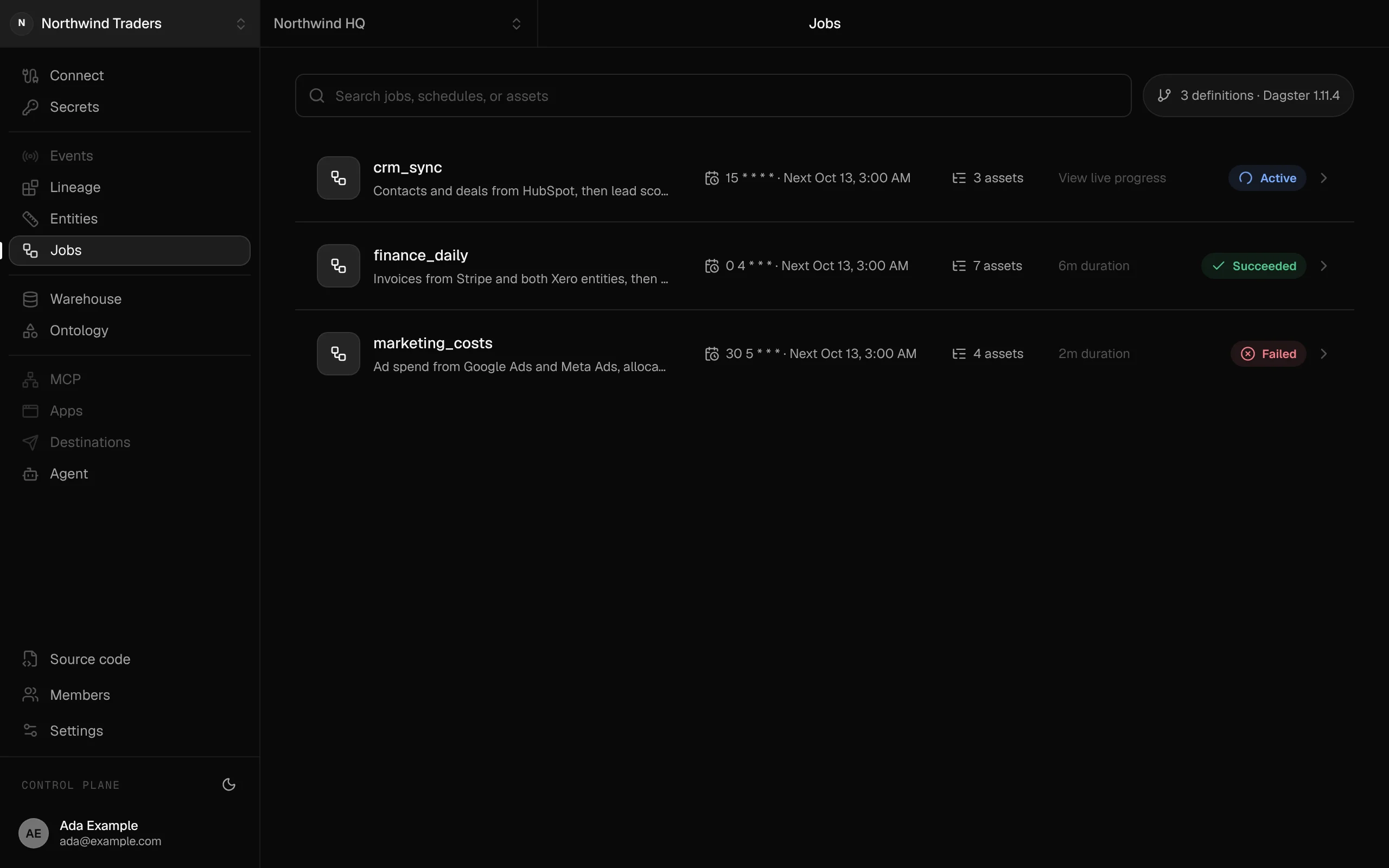The height and width of the screenshot is (868, 1389).
Task: Click the Active status badge
Action: pyautogui.click(x=1267, y=178)
